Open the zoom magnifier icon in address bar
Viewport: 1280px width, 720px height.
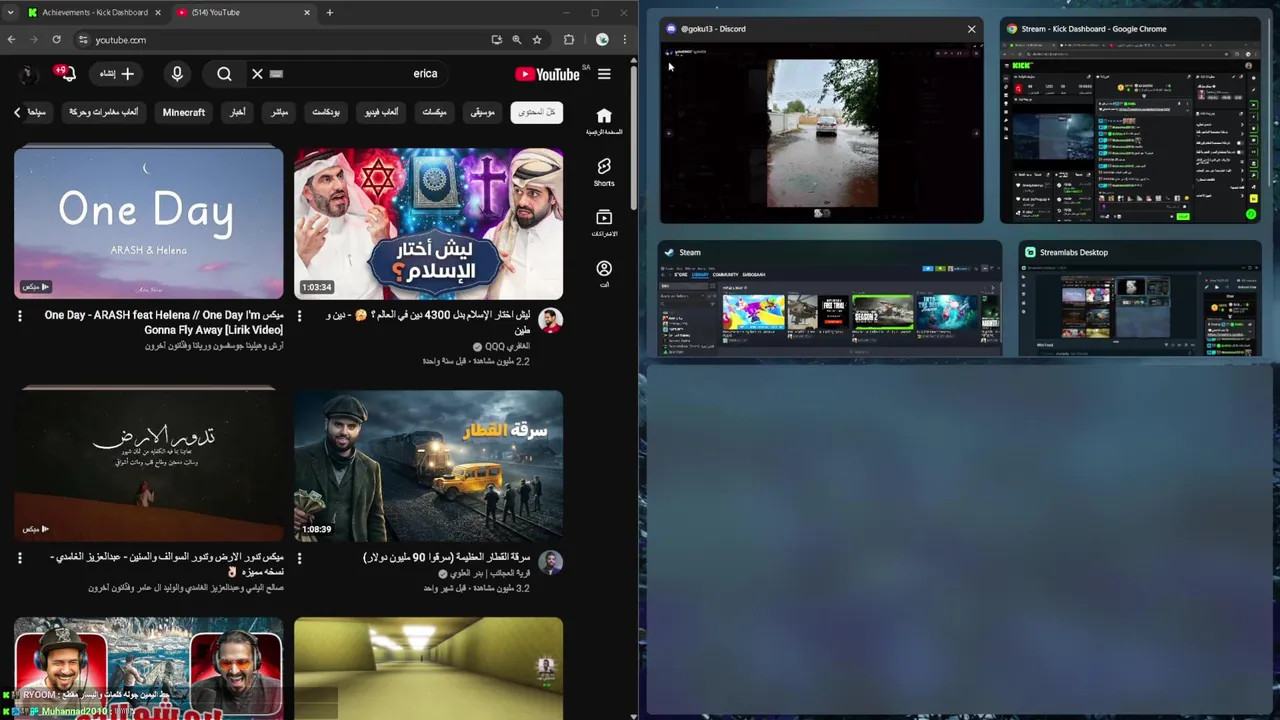516,40
